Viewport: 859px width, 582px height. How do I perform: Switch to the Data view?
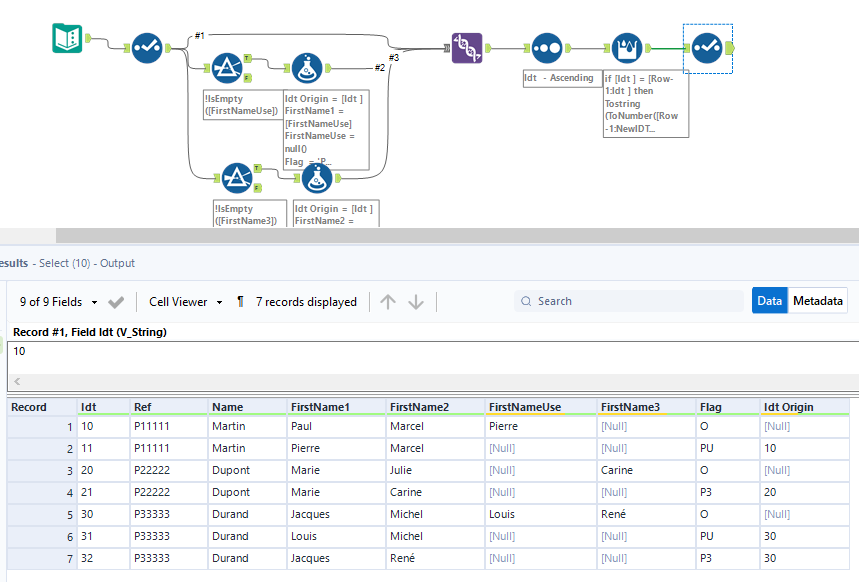coord(770,301)
